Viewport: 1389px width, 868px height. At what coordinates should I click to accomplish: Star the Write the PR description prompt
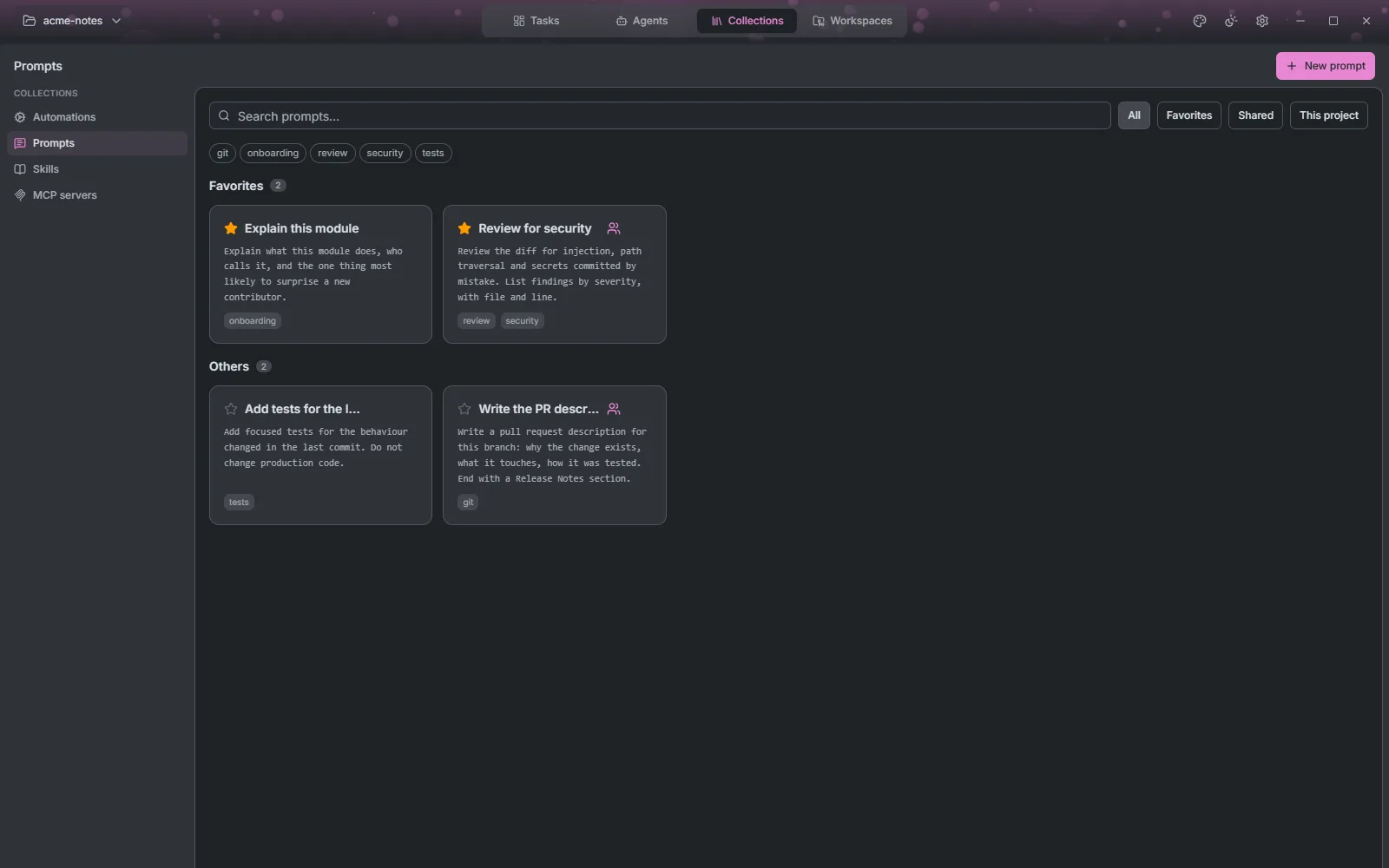pos(464,409)
